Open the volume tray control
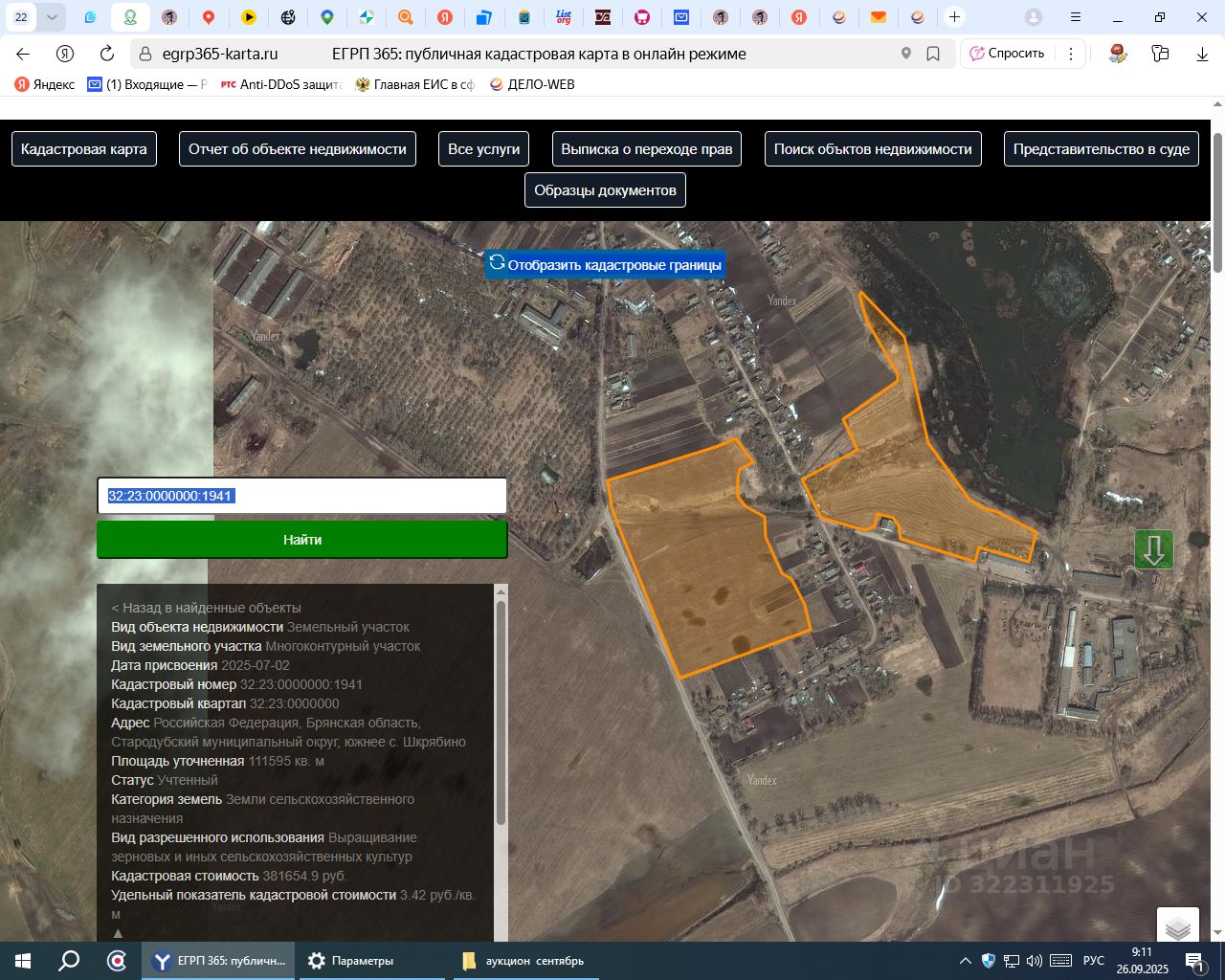The width and height of the screenshot is (1225, 980). click(x=1034, y=961)
